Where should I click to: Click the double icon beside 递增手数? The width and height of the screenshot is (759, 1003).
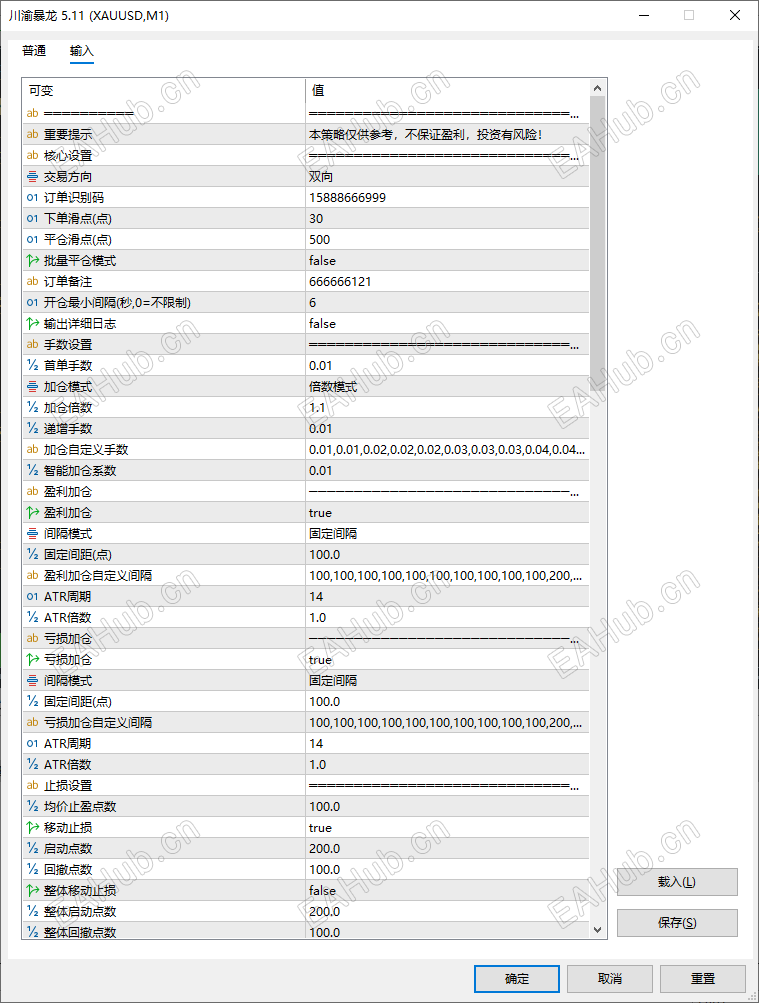33,429
